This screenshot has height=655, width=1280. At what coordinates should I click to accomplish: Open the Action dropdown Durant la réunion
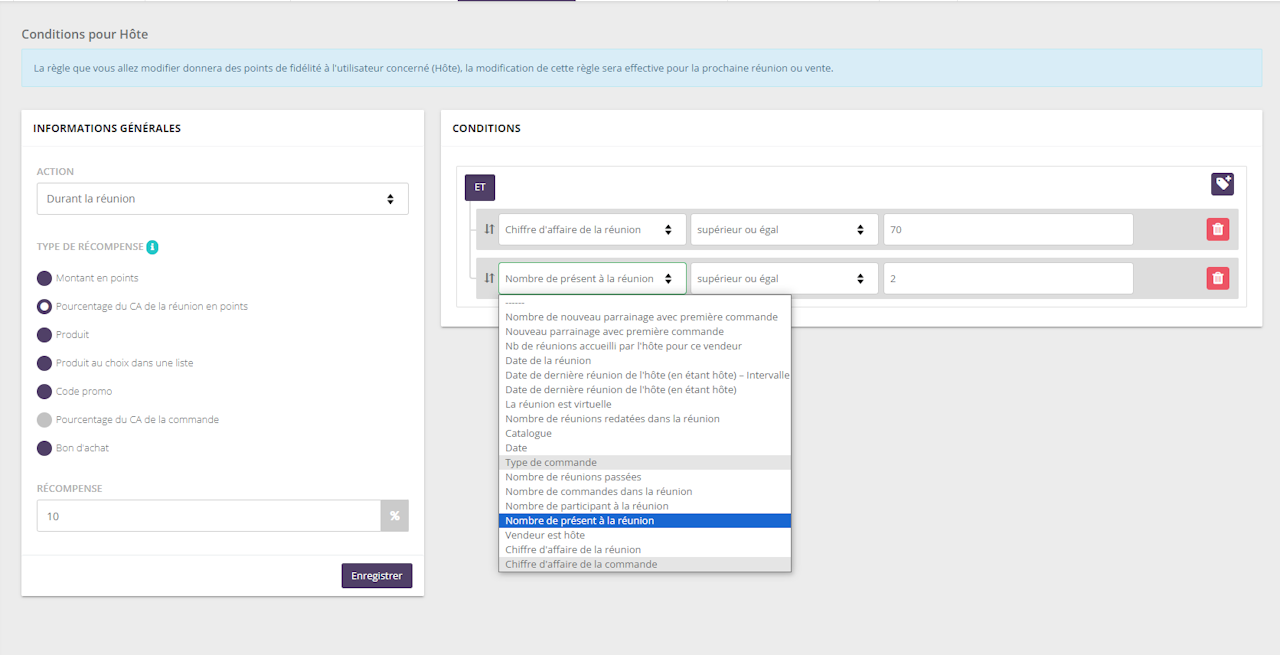pos(222,199)
